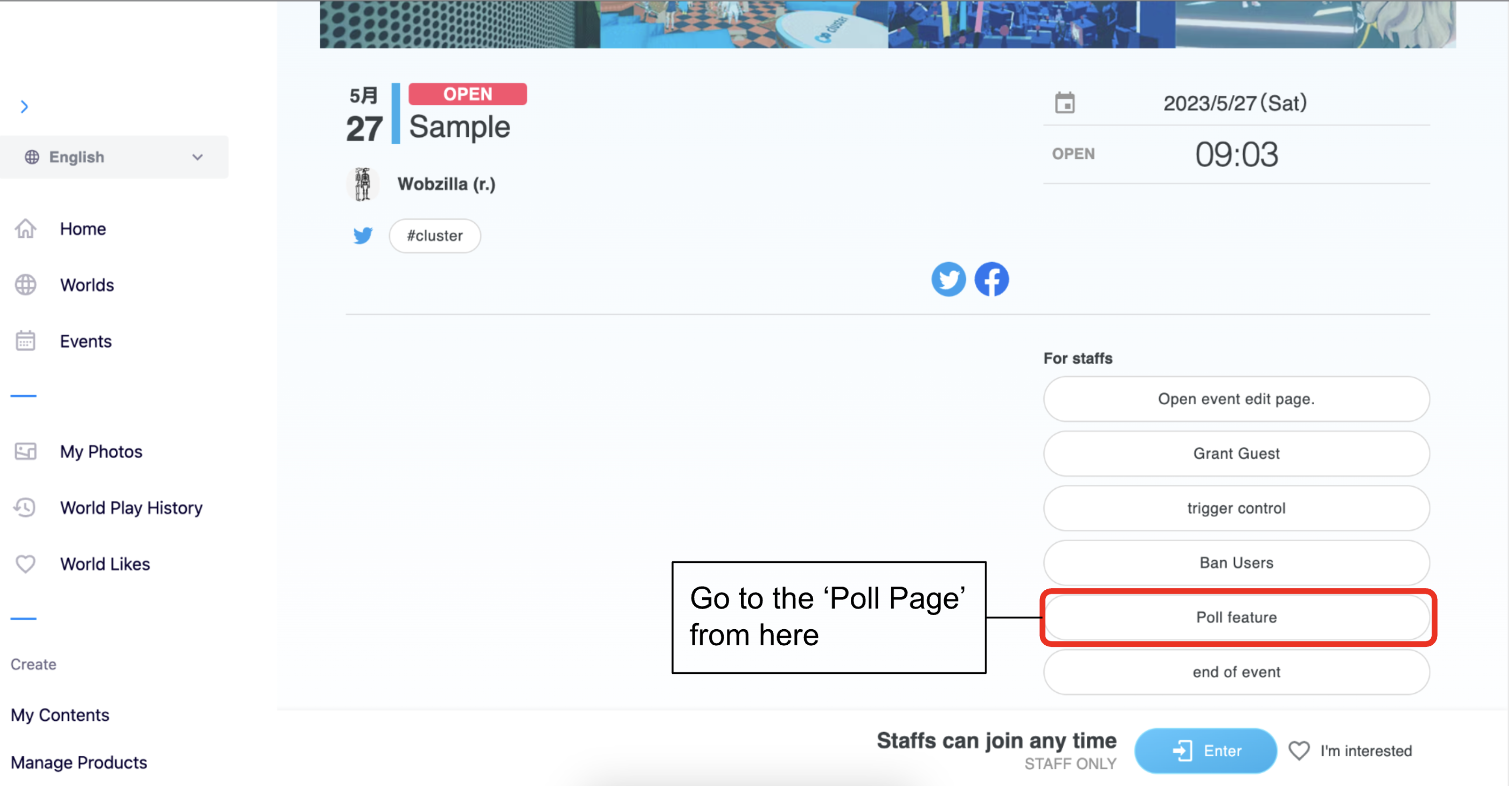Share event via round Twitter icon

[948, 279]
